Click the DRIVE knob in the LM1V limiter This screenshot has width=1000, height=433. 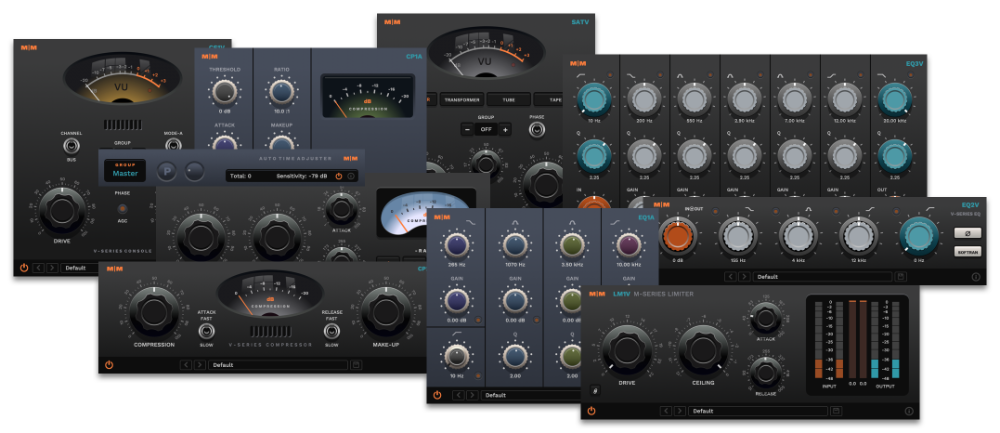pos(626,349)
